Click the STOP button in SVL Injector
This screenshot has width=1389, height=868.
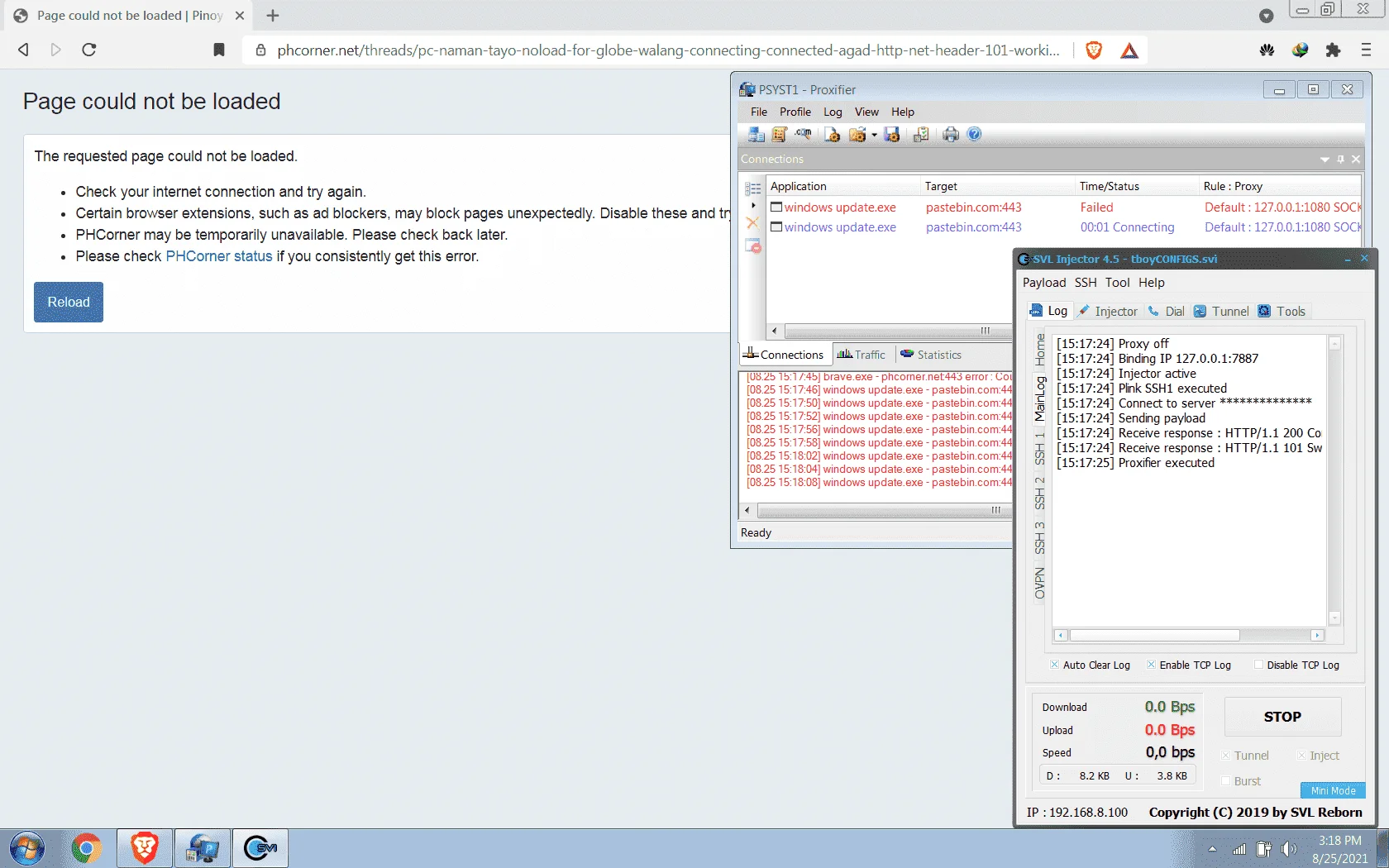pyautogui.click(x=1282, y=717)
